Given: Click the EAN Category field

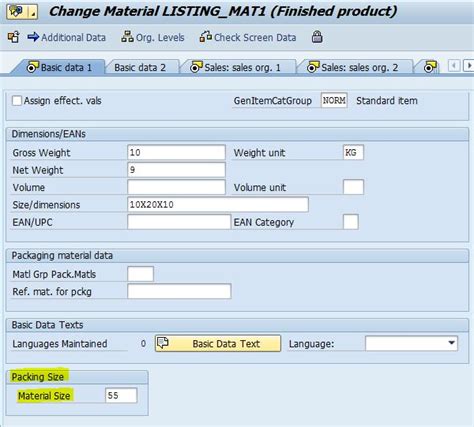Looking at the screenshot, I should coord(351,222).
